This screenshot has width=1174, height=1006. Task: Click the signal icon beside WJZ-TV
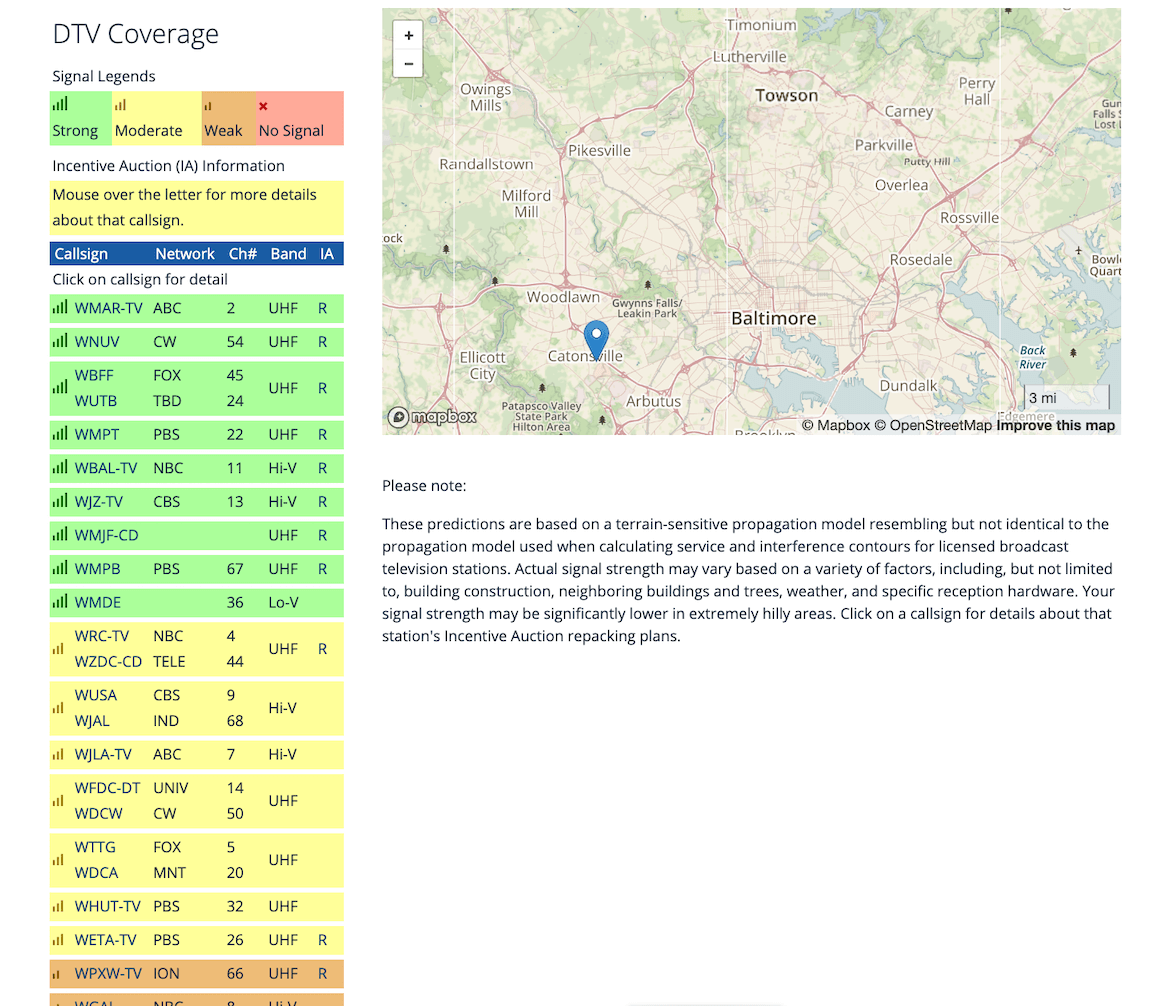[60, 501]
